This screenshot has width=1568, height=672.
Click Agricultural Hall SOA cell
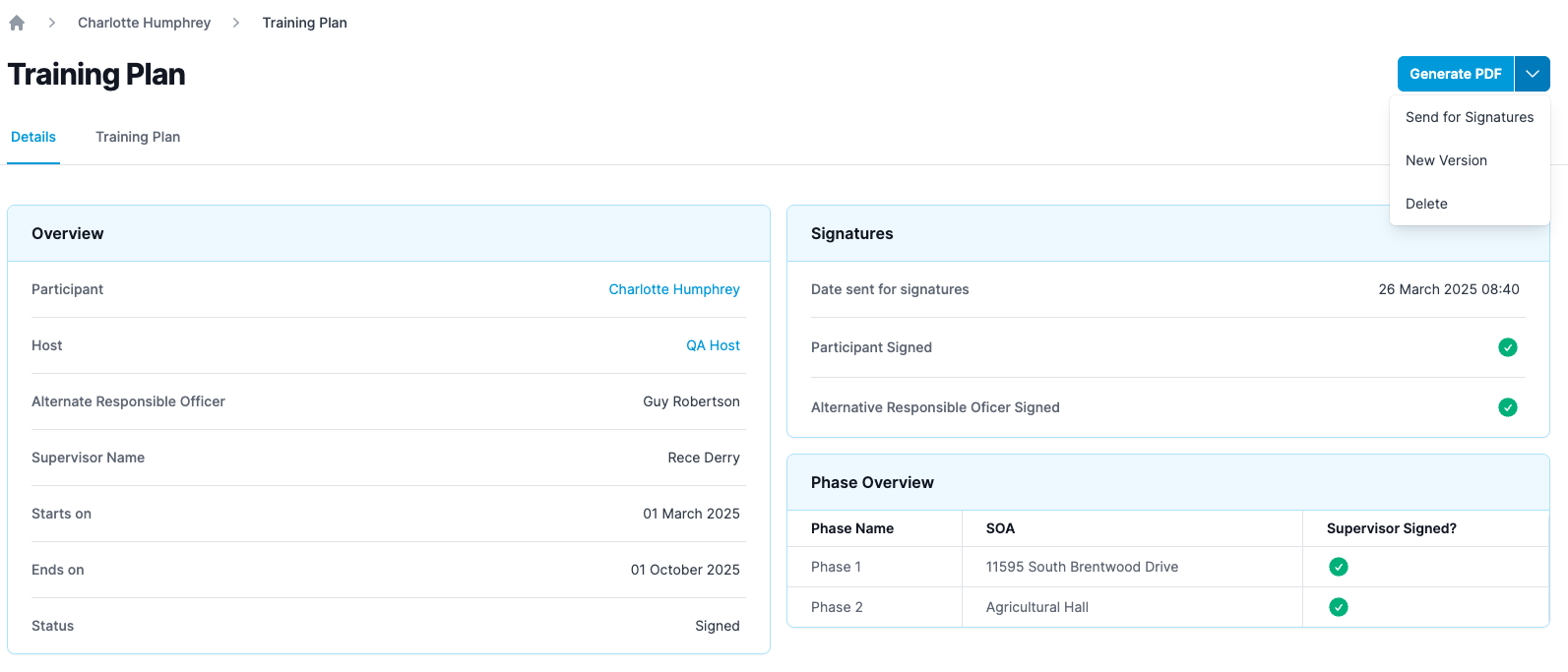click(1036, 607)
